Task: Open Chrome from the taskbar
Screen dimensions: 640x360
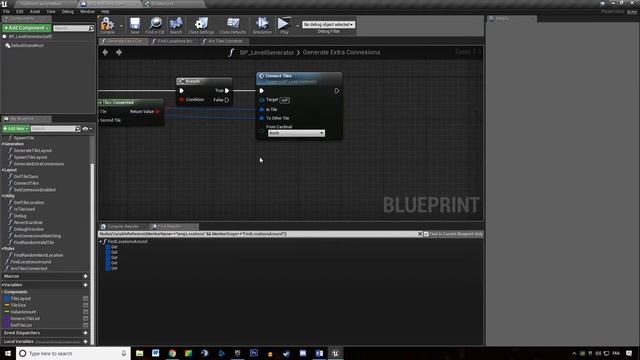Action: click(x=172, y=353)
